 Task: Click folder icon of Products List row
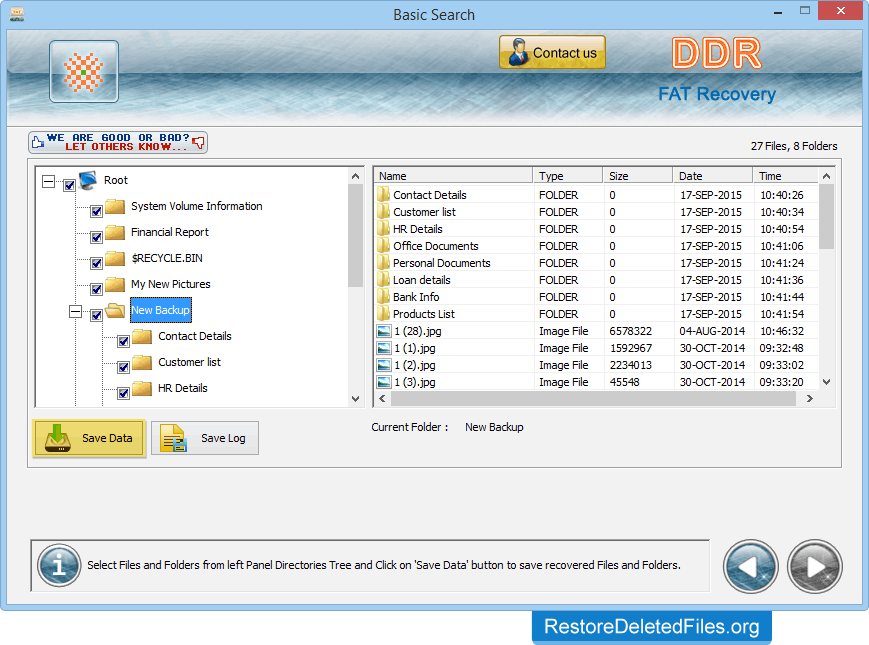pyautogui.click(x=384, y=314)
